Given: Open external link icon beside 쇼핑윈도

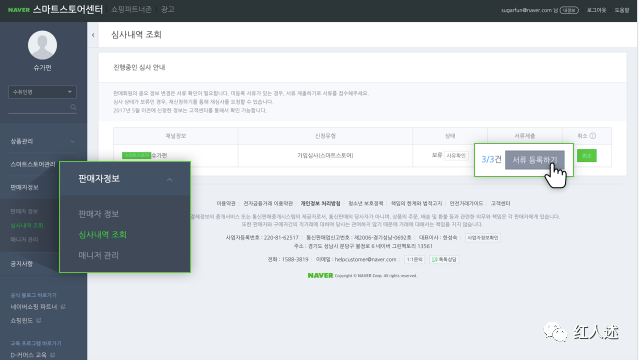Looking at the screenshot, I should tap(39, 320).
